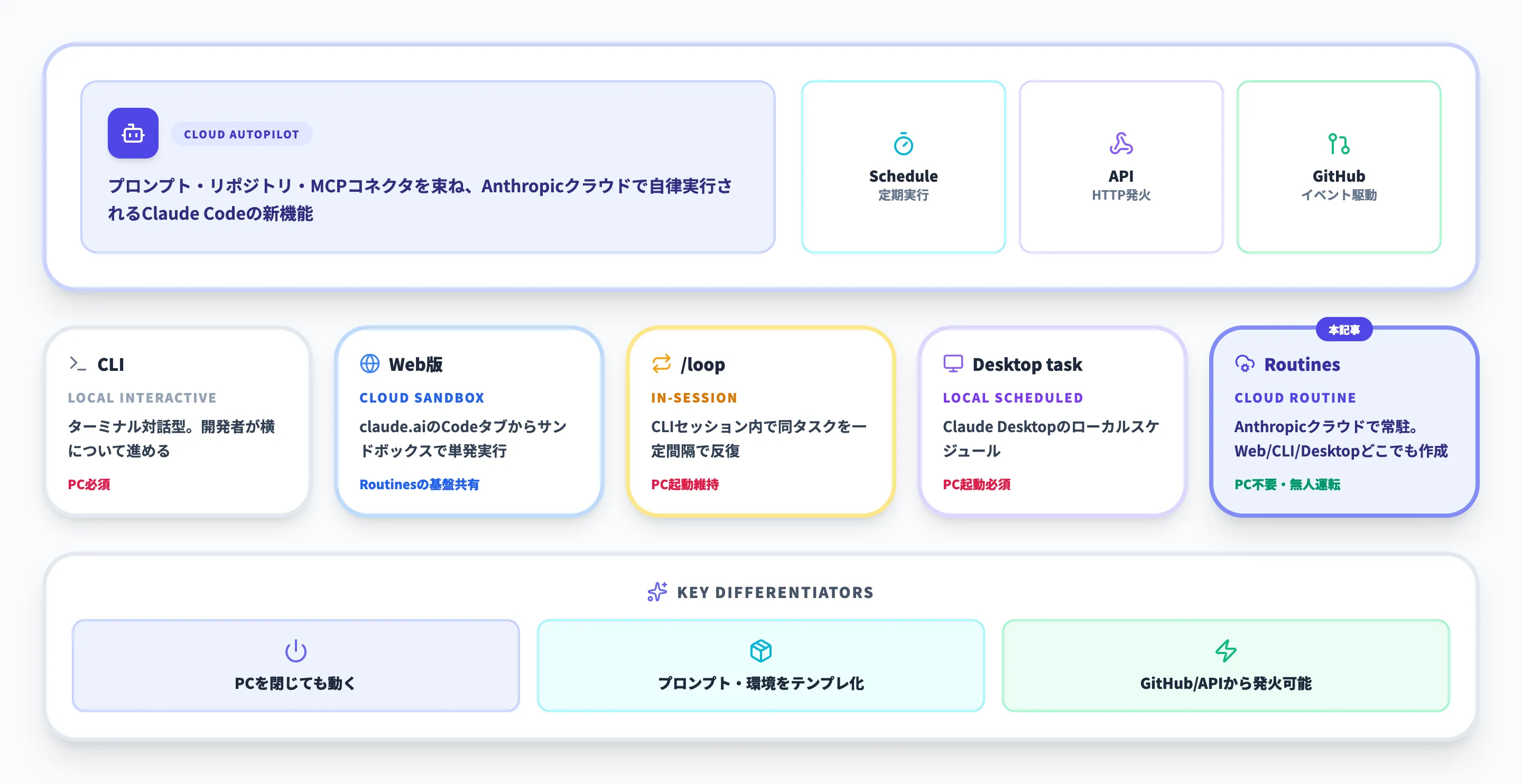Click the CLOUD AUTOPILOT badge

(x=242, y=134)
